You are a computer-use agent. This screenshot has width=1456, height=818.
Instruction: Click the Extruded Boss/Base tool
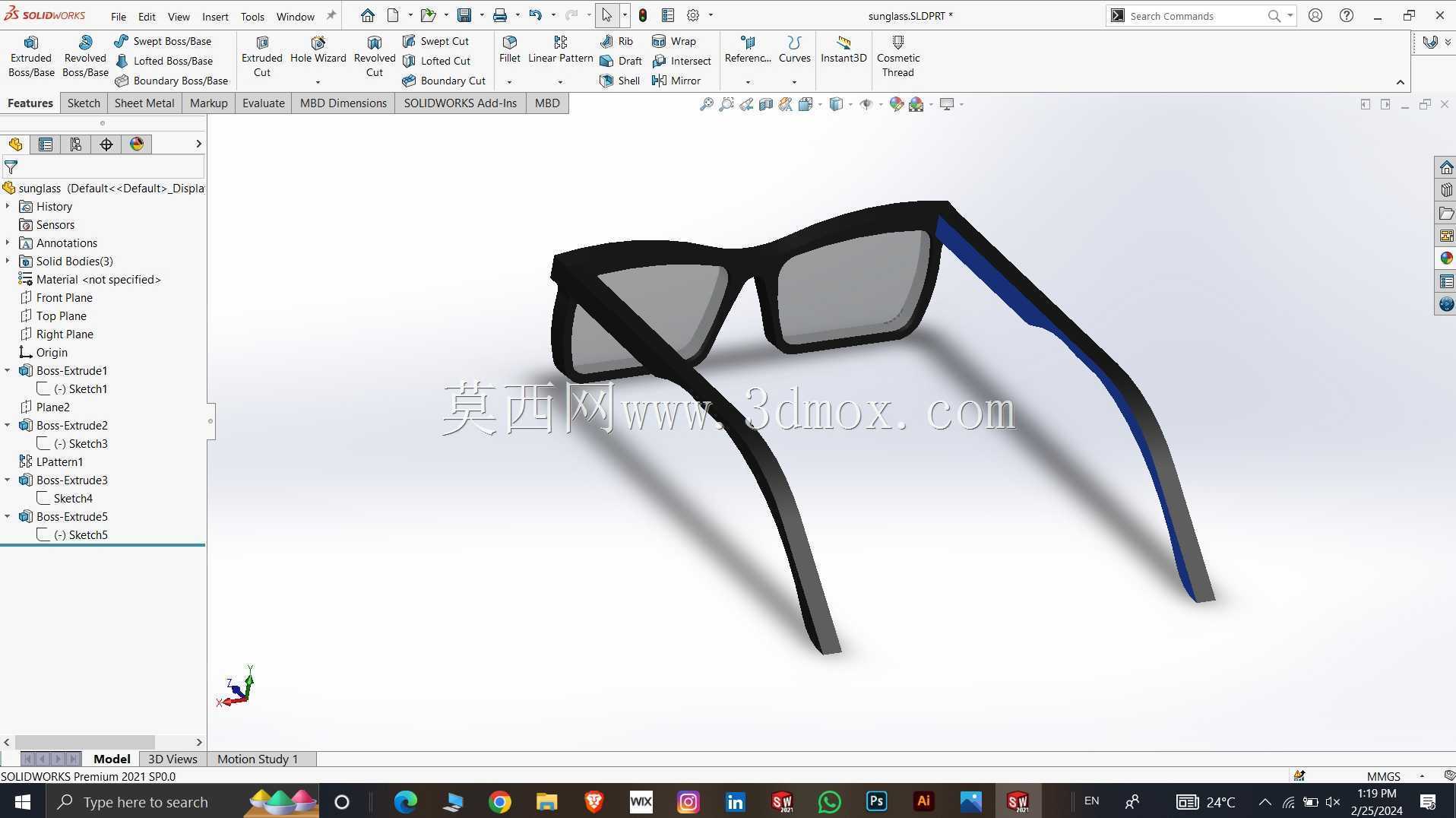(31, 57)
